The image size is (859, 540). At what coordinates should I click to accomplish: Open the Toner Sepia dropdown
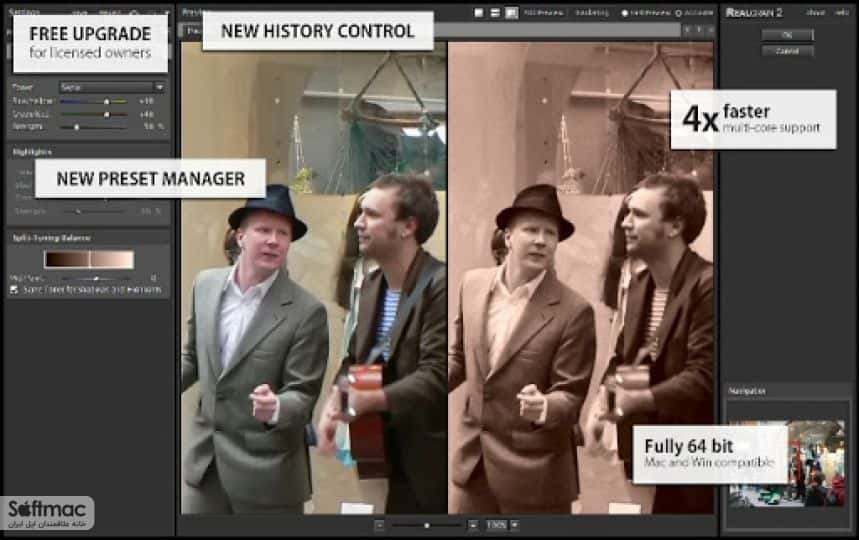112,87
